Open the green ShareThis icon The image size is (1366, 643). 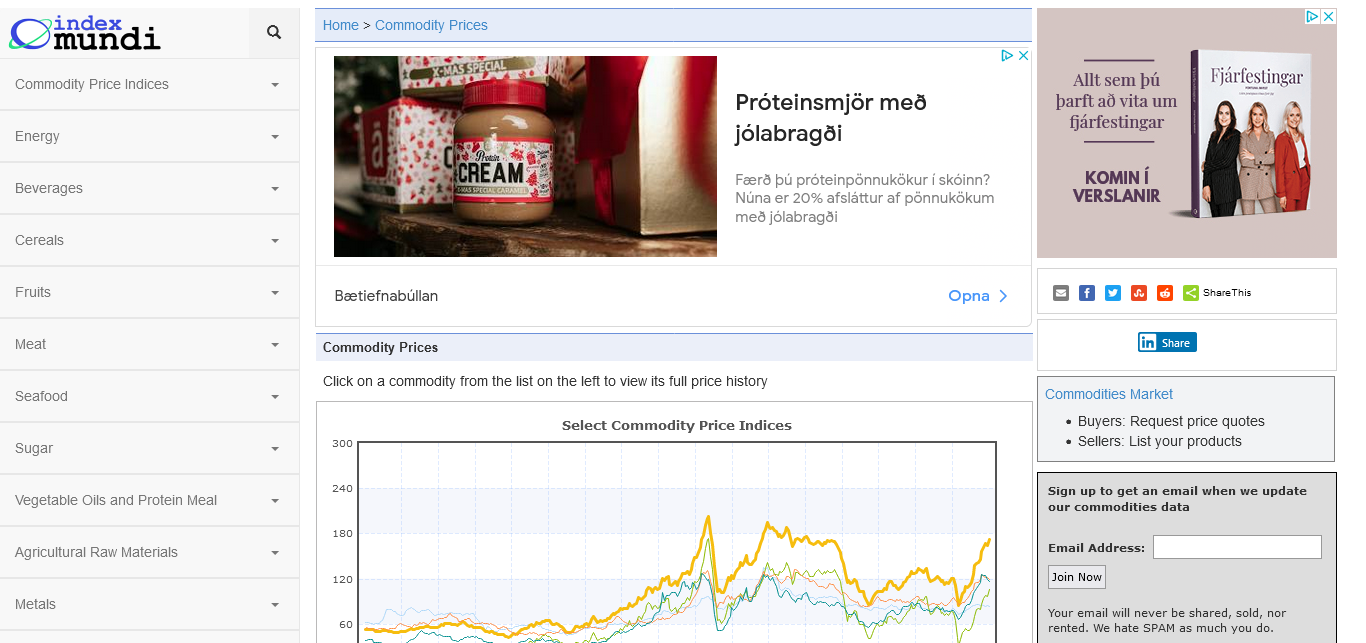coord(1191,293)
